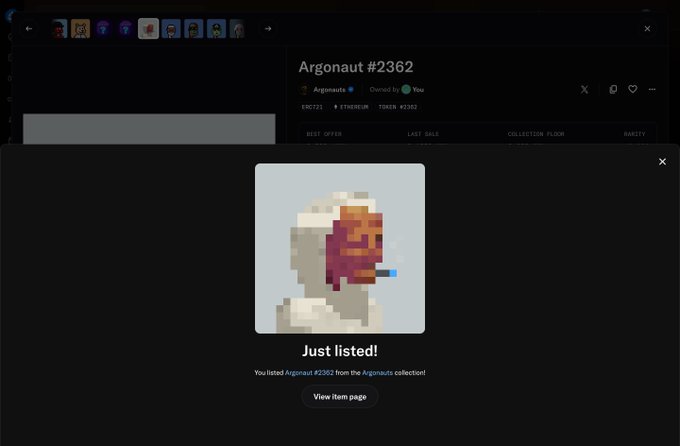
Task: Select the red-faced bowler hat thumbnail
Action: tap(59, 29)
